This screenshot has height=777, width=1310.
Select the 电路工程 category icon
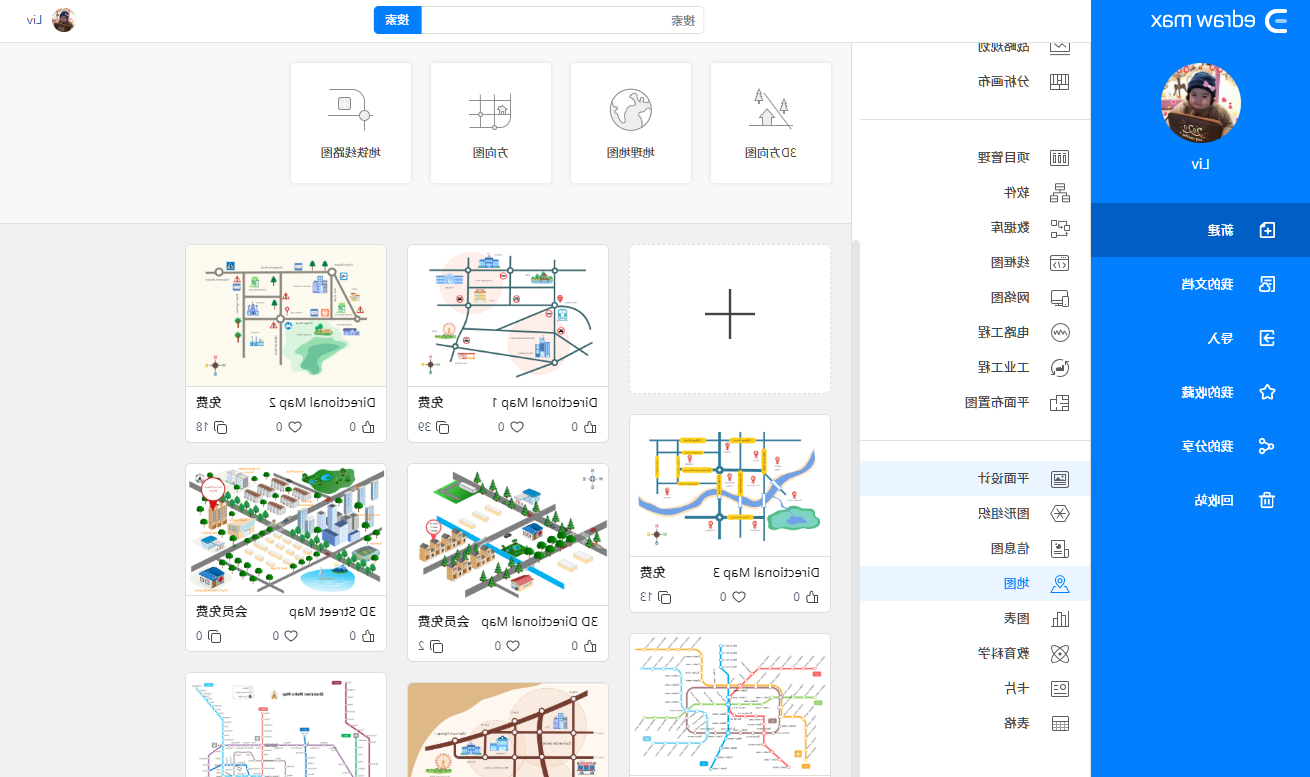[1060, 332]
